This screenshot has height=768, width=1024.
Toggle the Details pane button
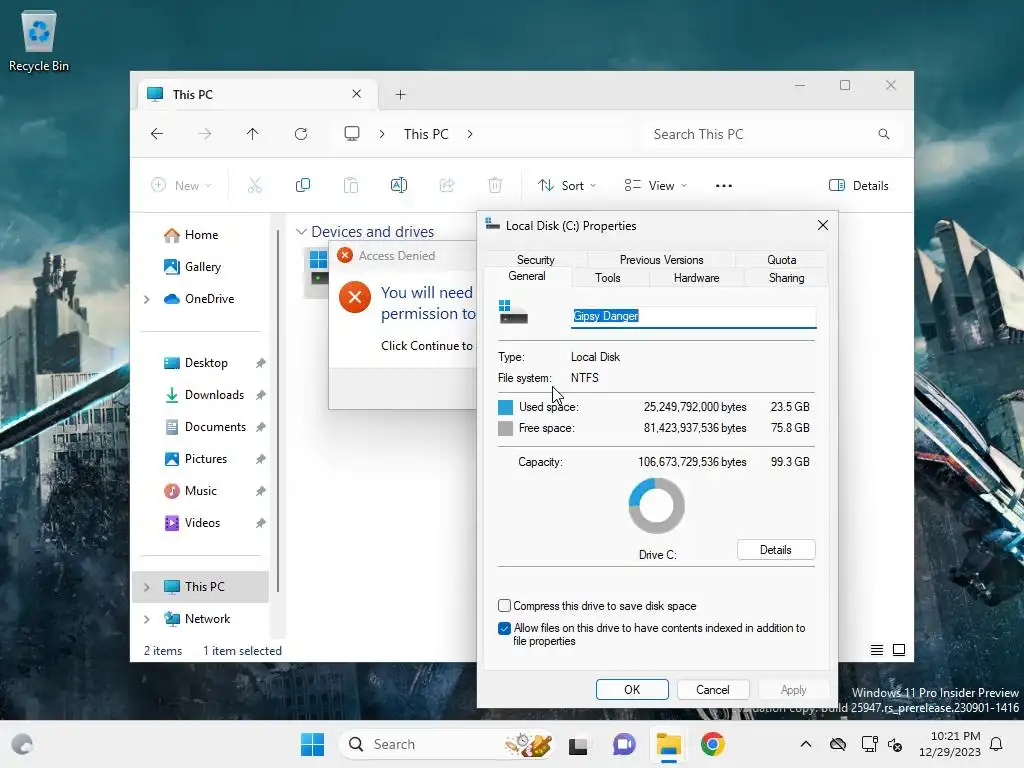point(859,185)
